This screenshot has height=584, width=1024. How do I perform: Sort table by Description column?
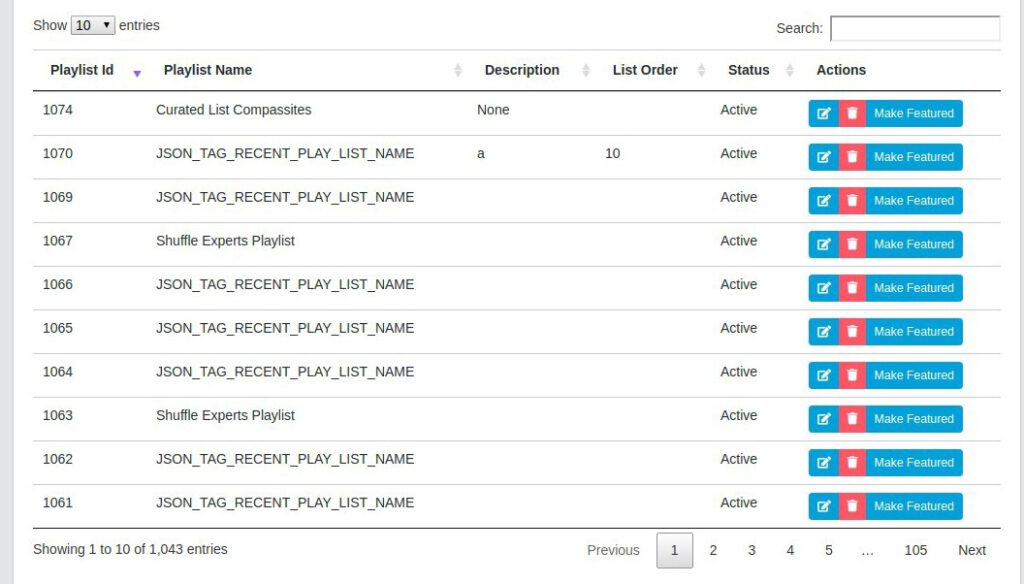531,70
